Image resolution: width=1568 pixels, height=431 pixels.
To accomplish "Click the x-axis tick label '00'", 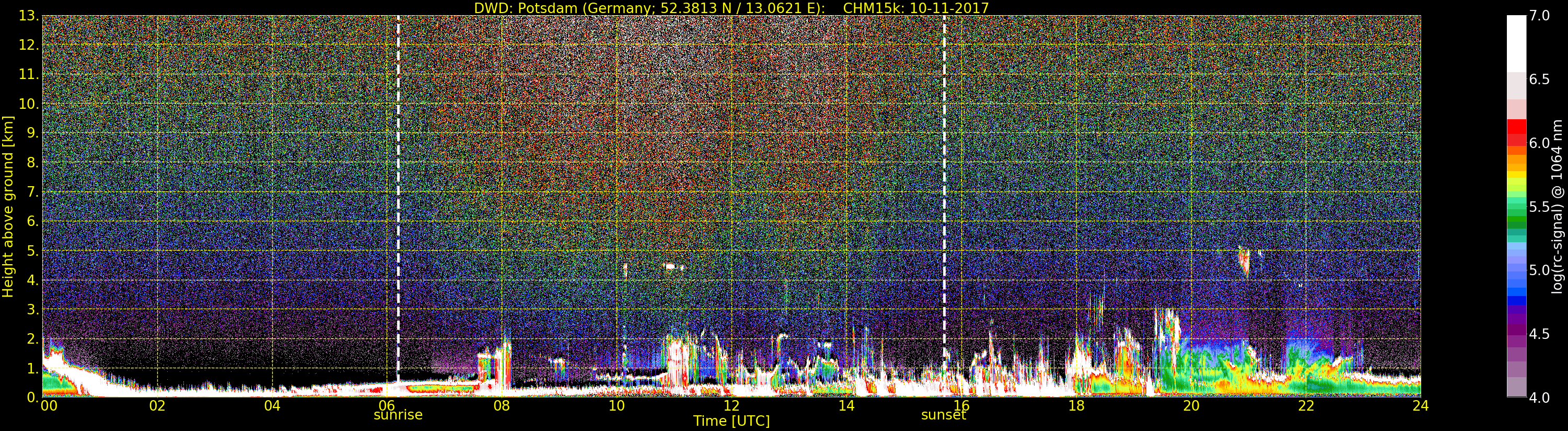I will click(x=49, y=405).
